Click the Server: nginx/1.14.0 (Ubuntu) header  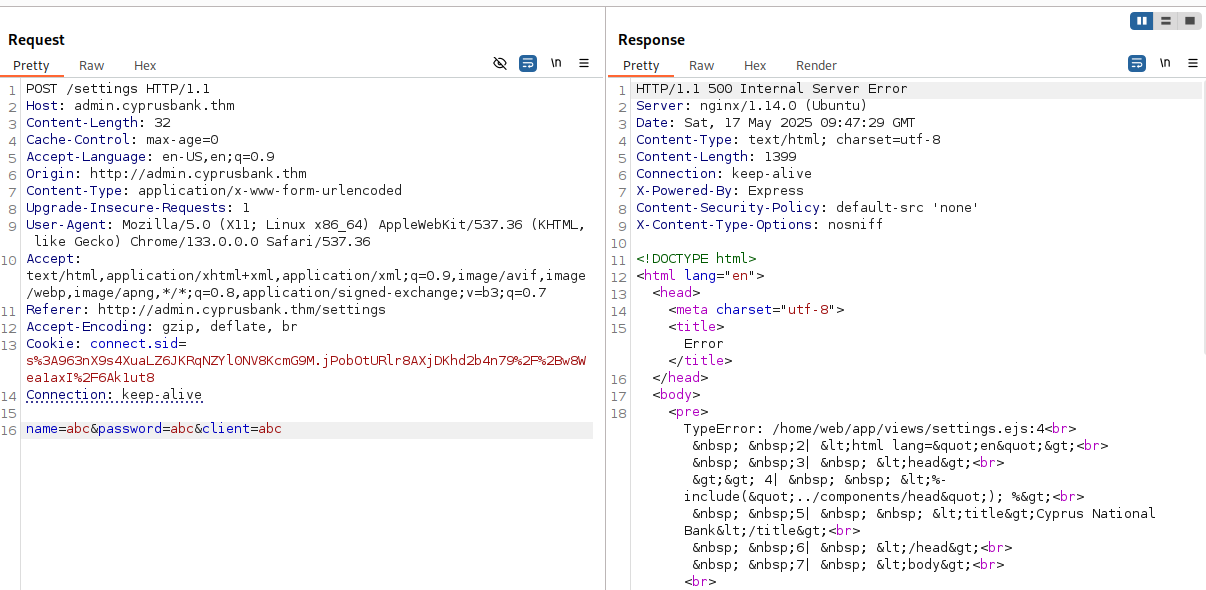tap(751, 106)
